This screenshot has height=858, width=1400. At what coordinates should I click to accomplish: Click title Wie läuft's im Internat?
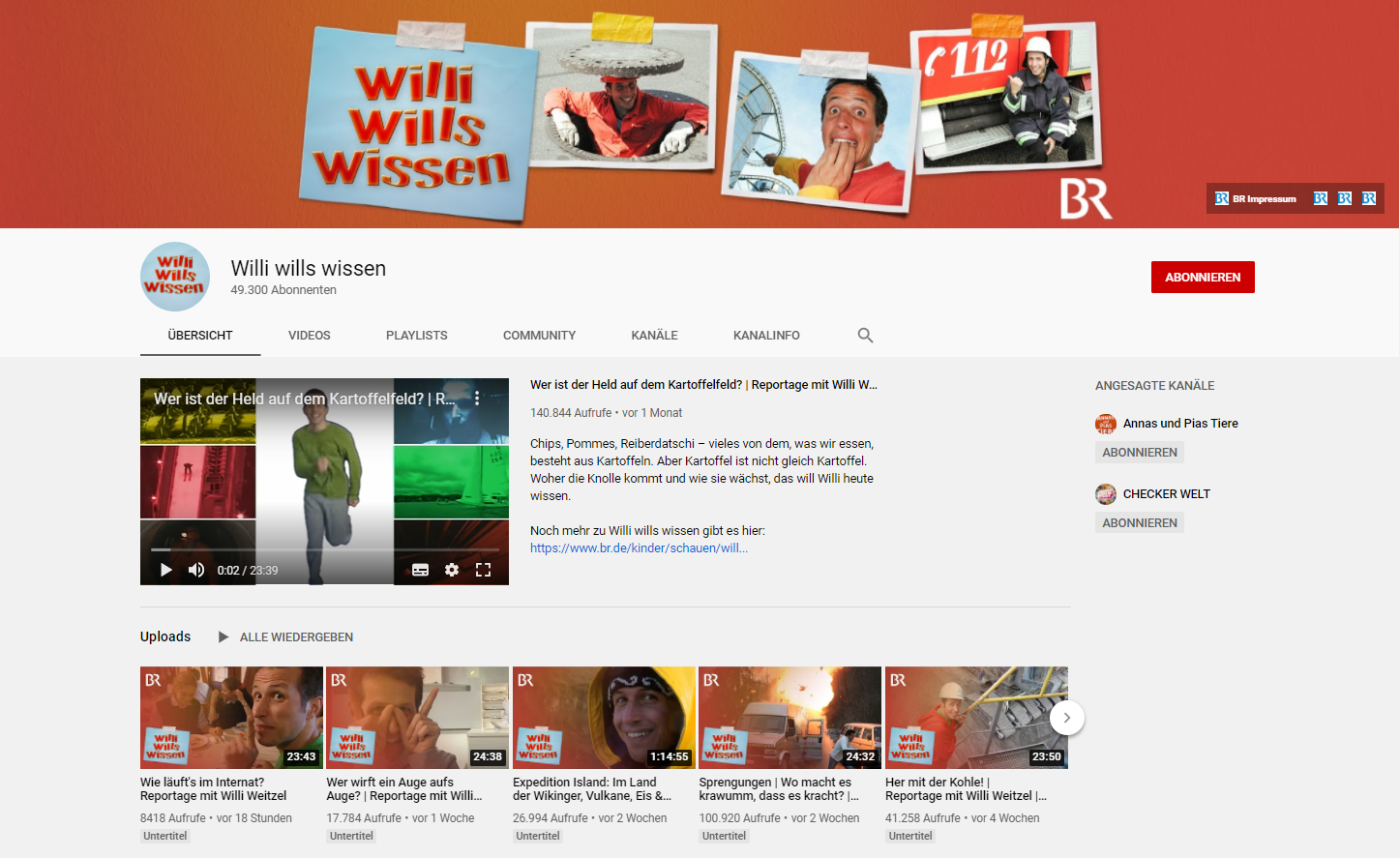pyautogui.click(x=214, y=789)
